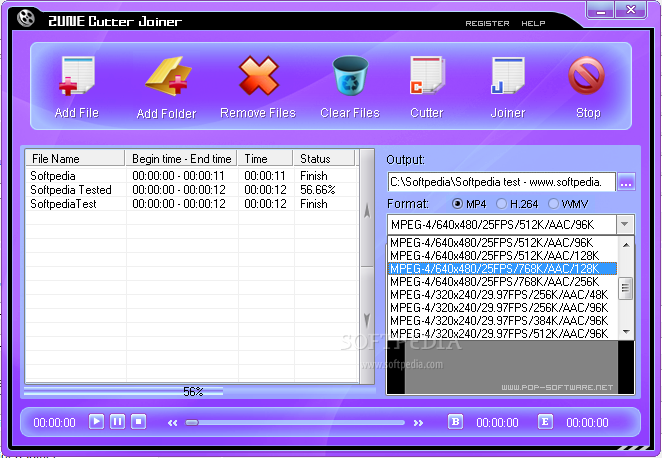
Task: Click the playback seek slider handle
Action: coord(192,422)
